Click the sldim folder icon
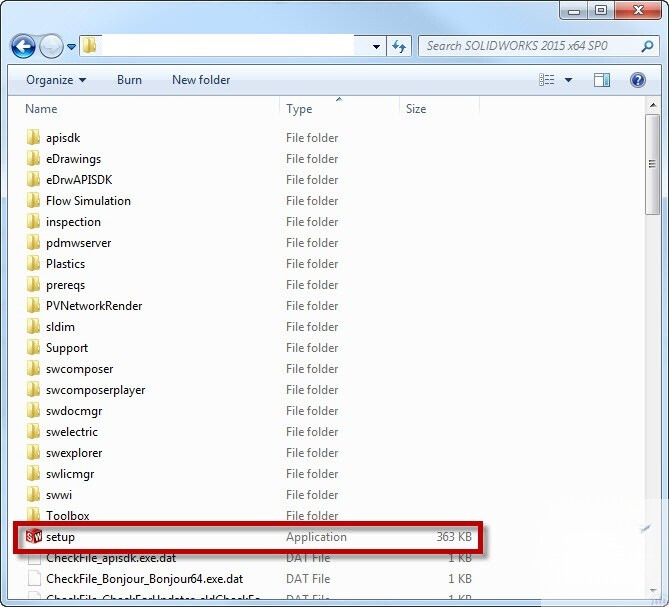Viewport: 669px width, 607px height. [x=33, y=326]
